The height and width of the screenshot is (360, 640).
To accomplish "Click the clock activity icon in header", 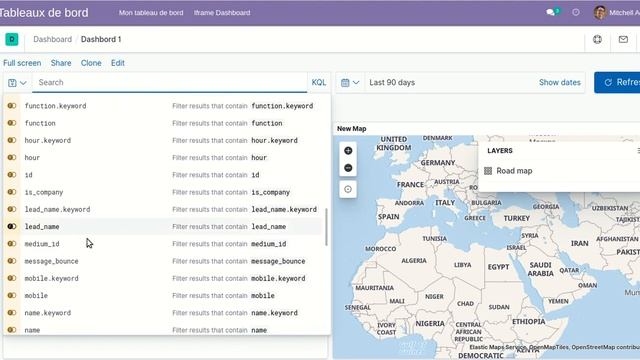I will pos(576,12).
